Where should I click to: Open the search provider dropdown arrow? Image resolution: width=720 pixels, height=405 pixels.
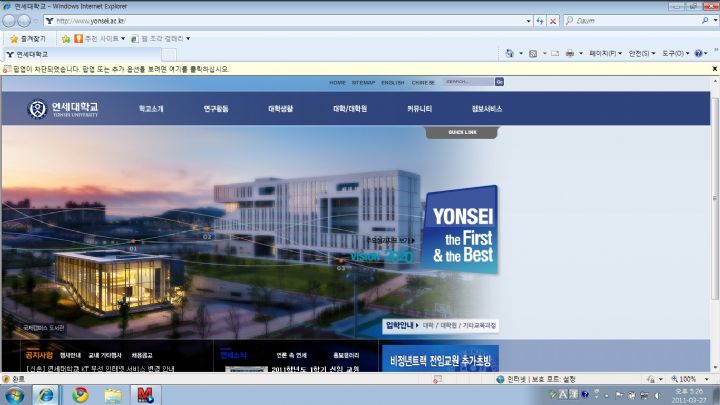[715, 21]
